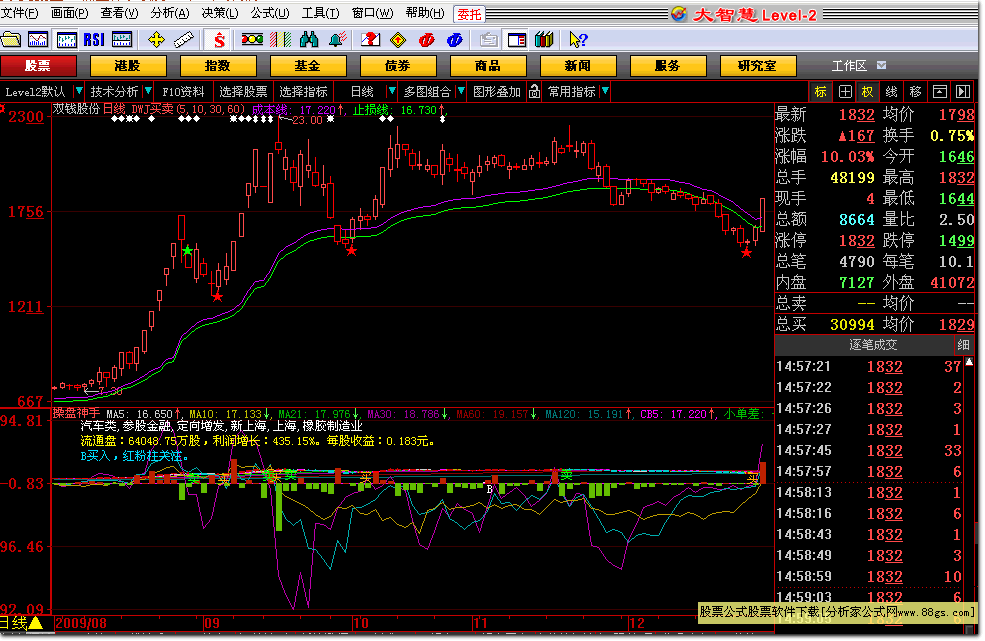Viewport: 985px width, 641px height.
Task: Click the red question mark chart icon
Action: [x=370, y=40]
